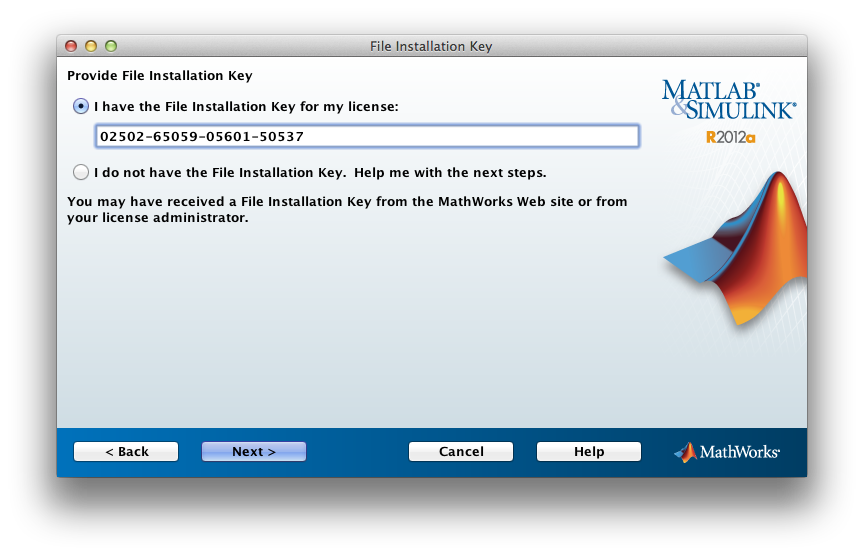Minimize the window using the yellow button
This screenshot has height=556, width=864.
91,46
